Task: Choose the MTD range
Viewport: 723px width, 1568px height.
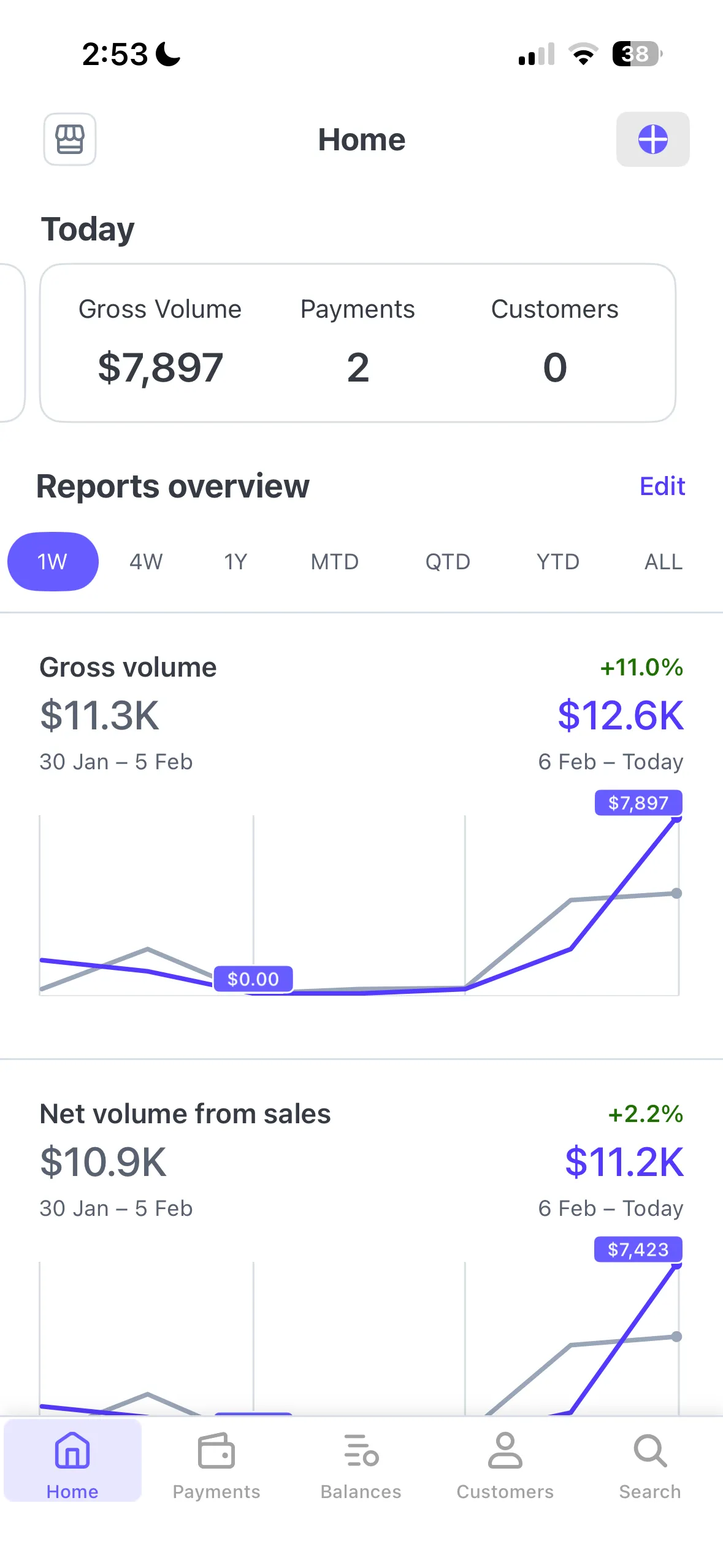Action: point(334,561)
